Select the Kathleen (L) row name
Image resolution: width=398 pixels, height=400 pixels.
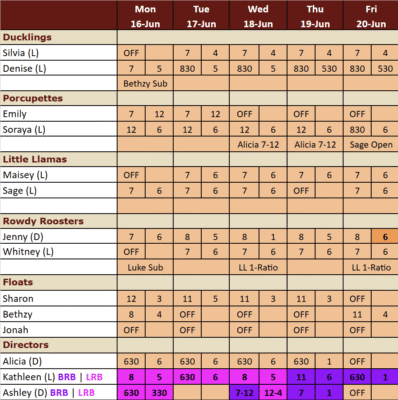tap(29, 377)
